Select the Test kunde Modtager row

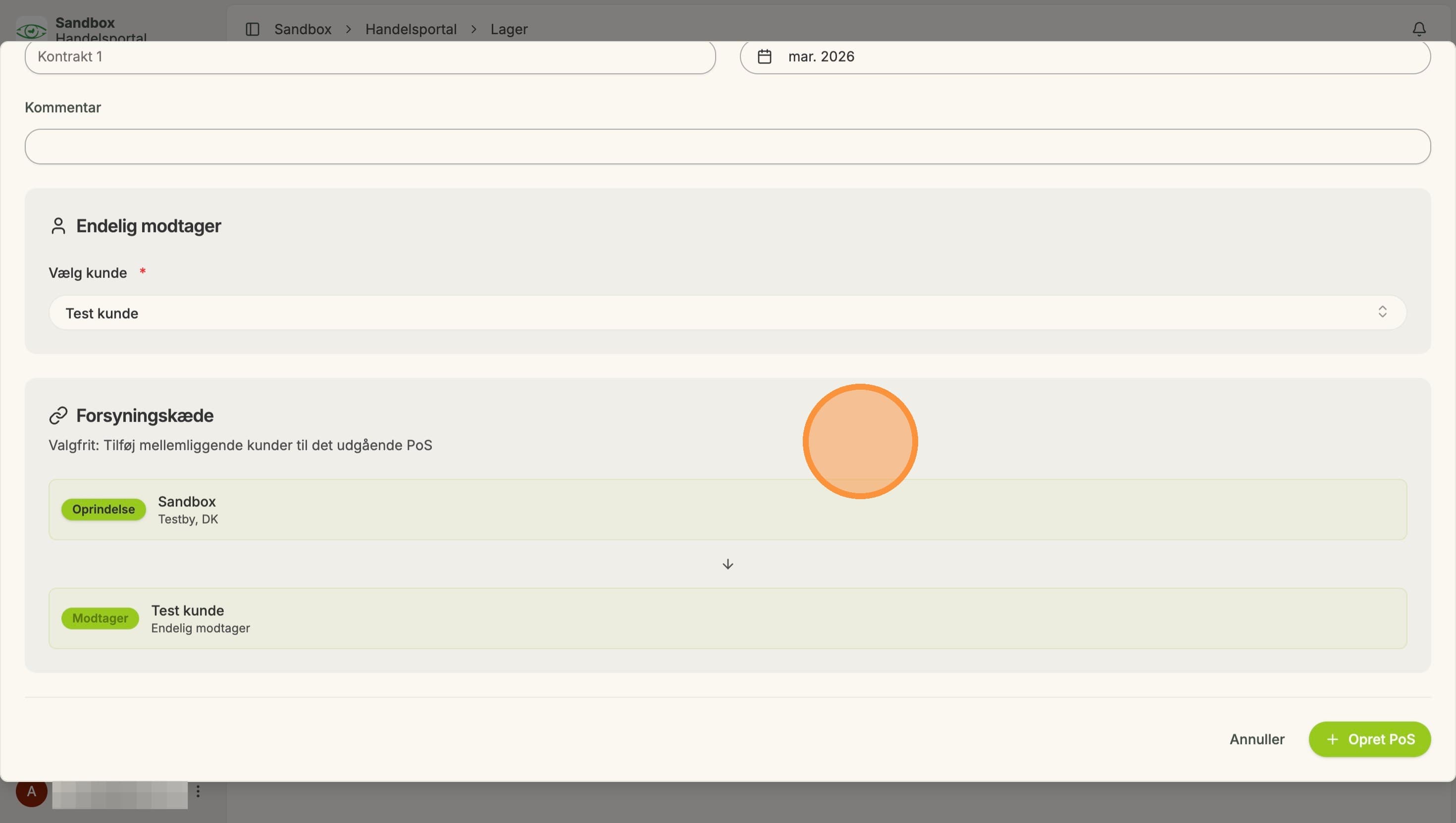pos(728,618)
